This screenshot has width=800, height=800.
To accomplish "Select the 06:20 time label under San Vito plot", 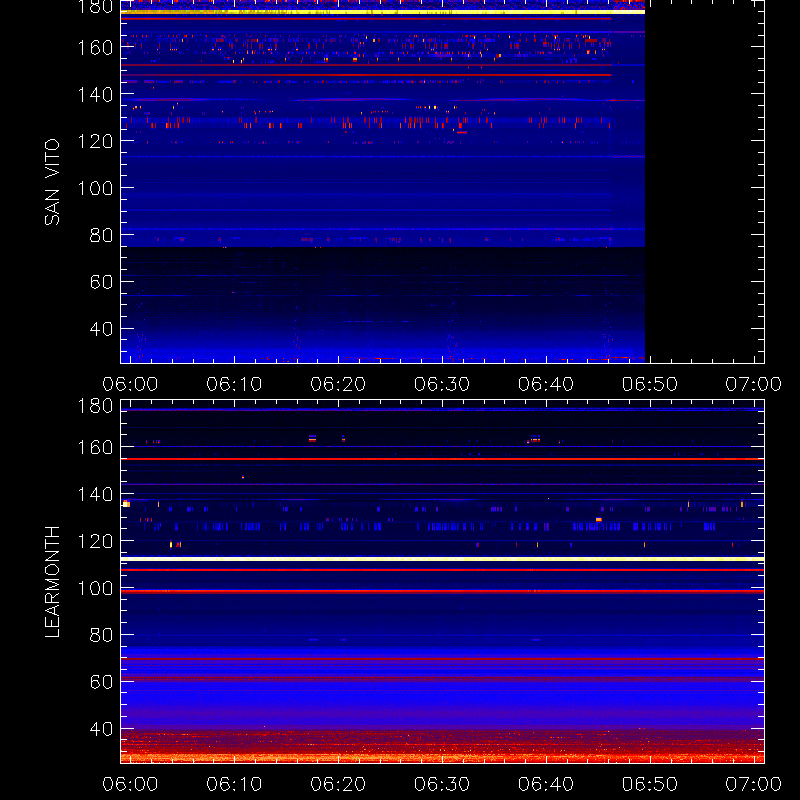I will (x=338, y=384).
